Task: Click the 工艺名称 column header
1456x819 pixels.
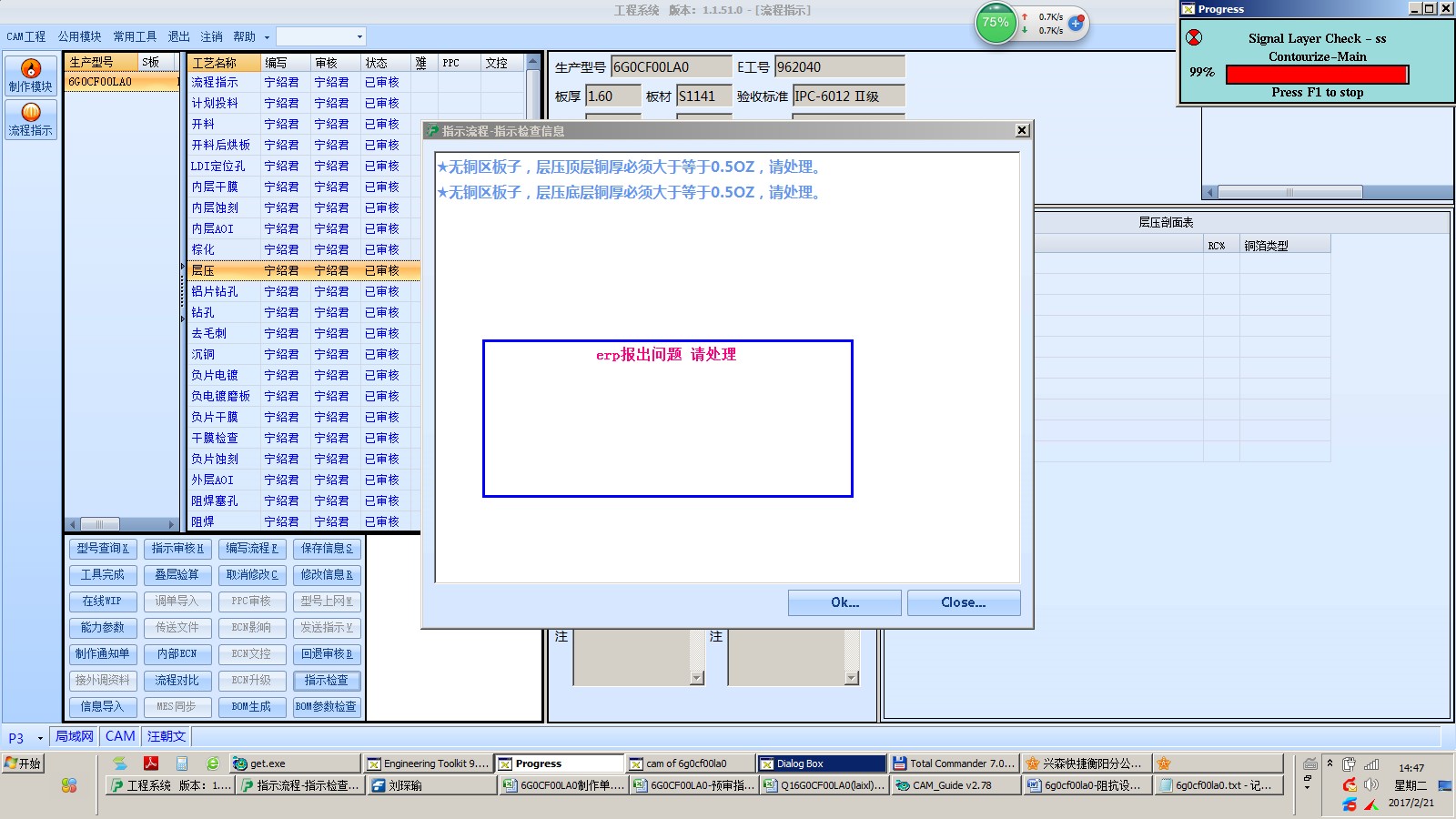Action: coord(224,63)
